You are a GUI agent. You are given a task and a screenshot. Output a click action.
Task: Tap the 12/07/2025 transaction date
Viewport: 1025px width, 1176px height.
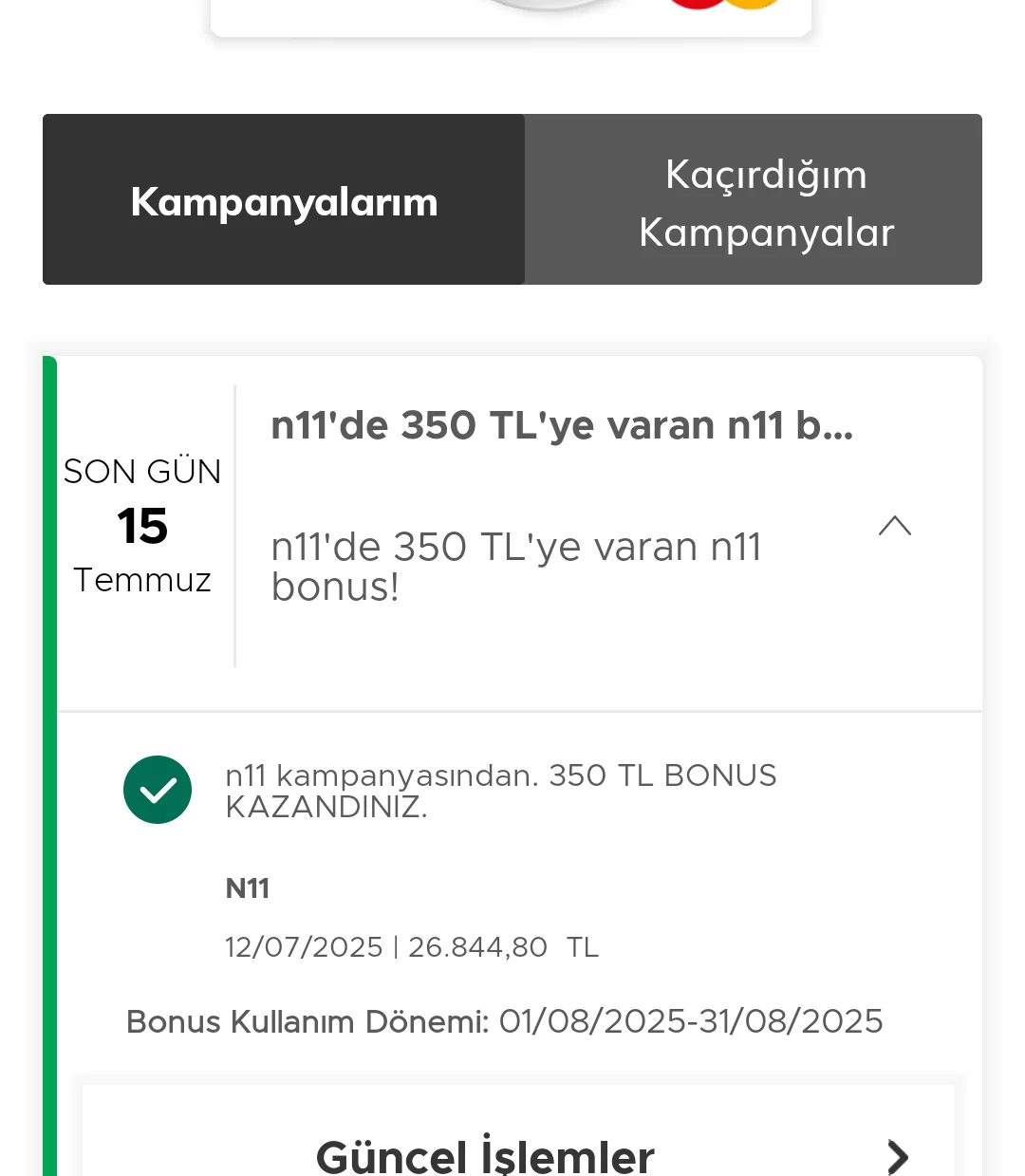[304, 947]
